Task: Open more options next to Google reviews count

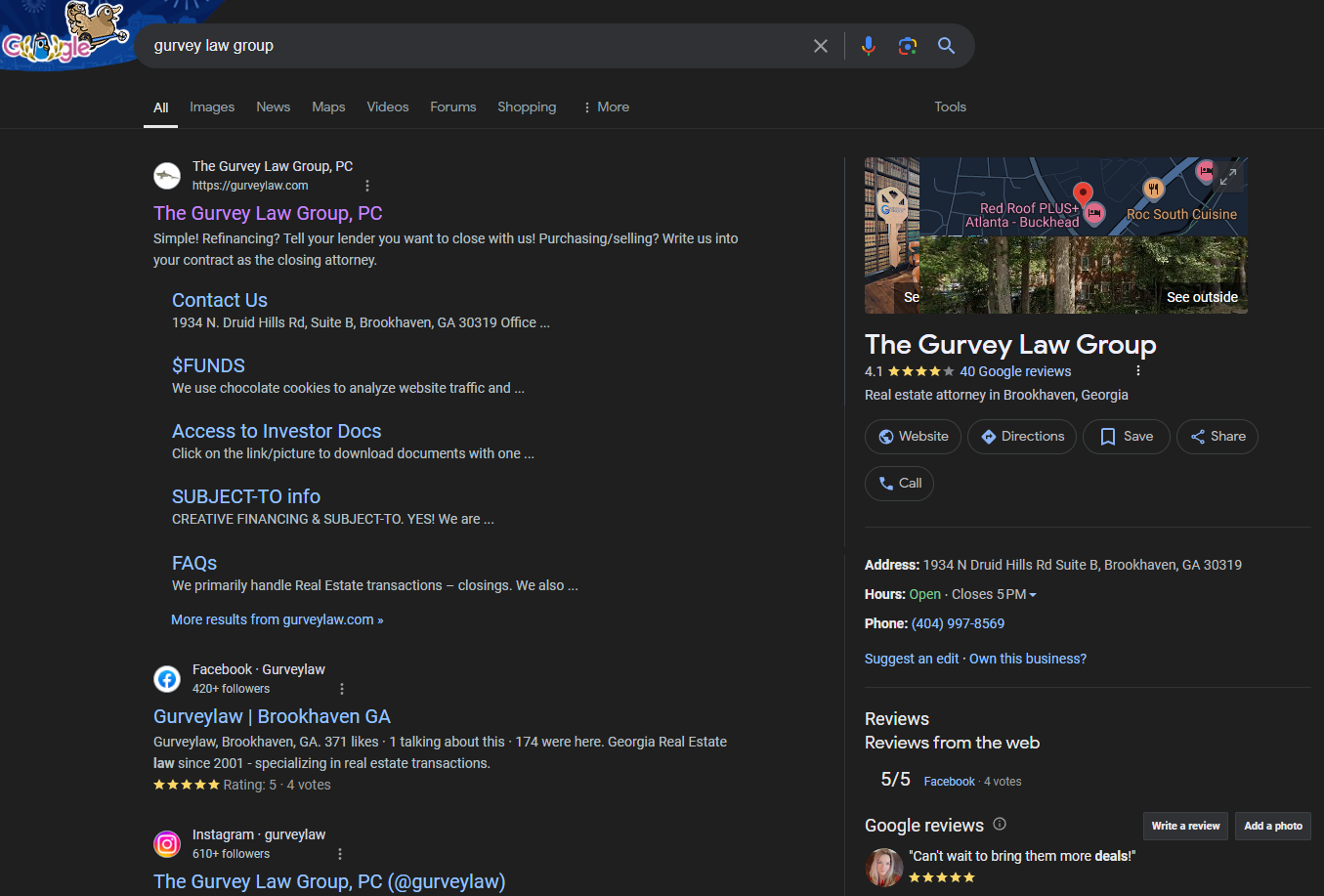Action: (x=1138, y=371)
